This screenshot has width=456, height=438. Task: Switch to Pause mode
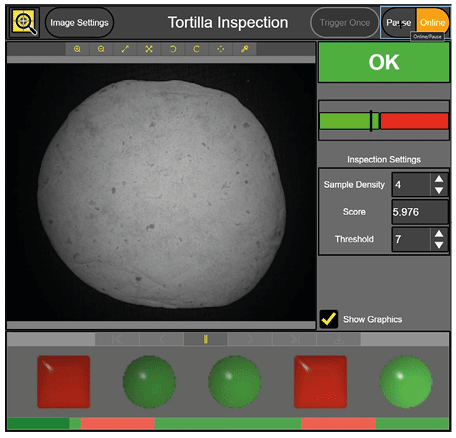(x=399, y=23)
